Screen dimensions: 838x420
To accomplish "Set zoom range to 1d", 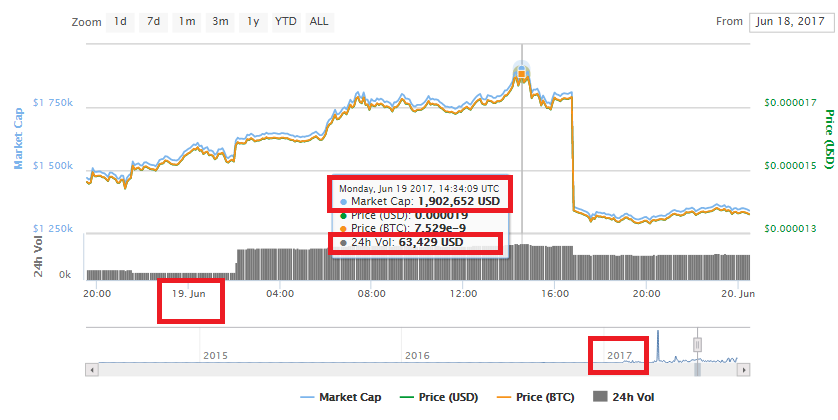I will pyautogui.click(x=120, y=21).
